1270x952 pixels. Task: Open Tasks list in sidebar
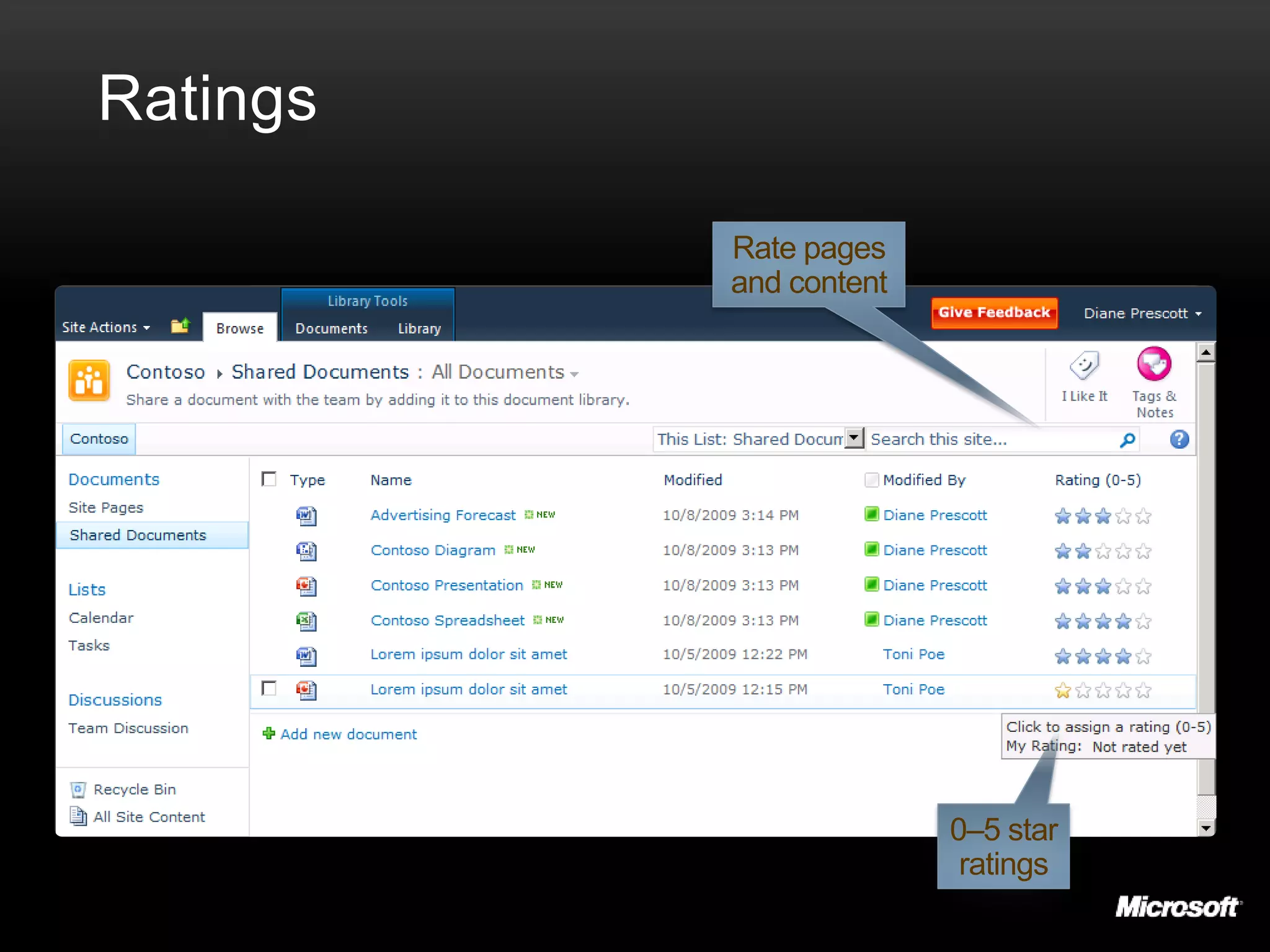click(x=89, y=646)
